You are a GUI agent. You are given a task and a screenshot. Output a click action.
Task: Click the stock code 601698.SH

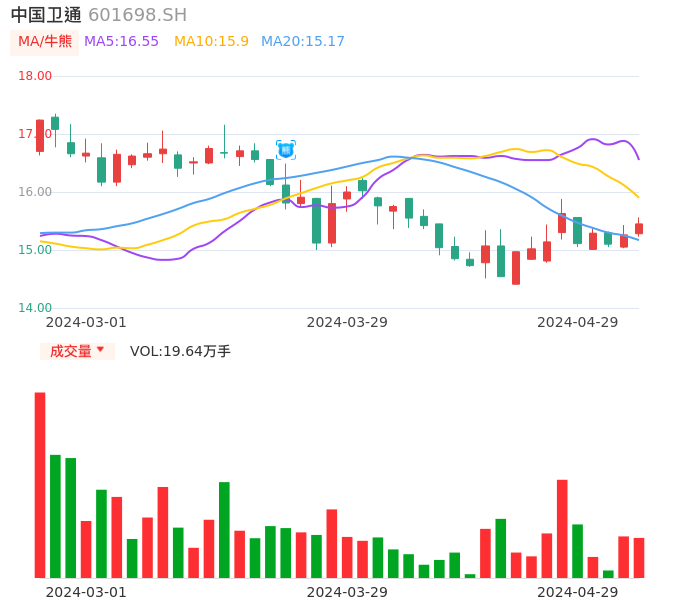[x=137, y=15]
